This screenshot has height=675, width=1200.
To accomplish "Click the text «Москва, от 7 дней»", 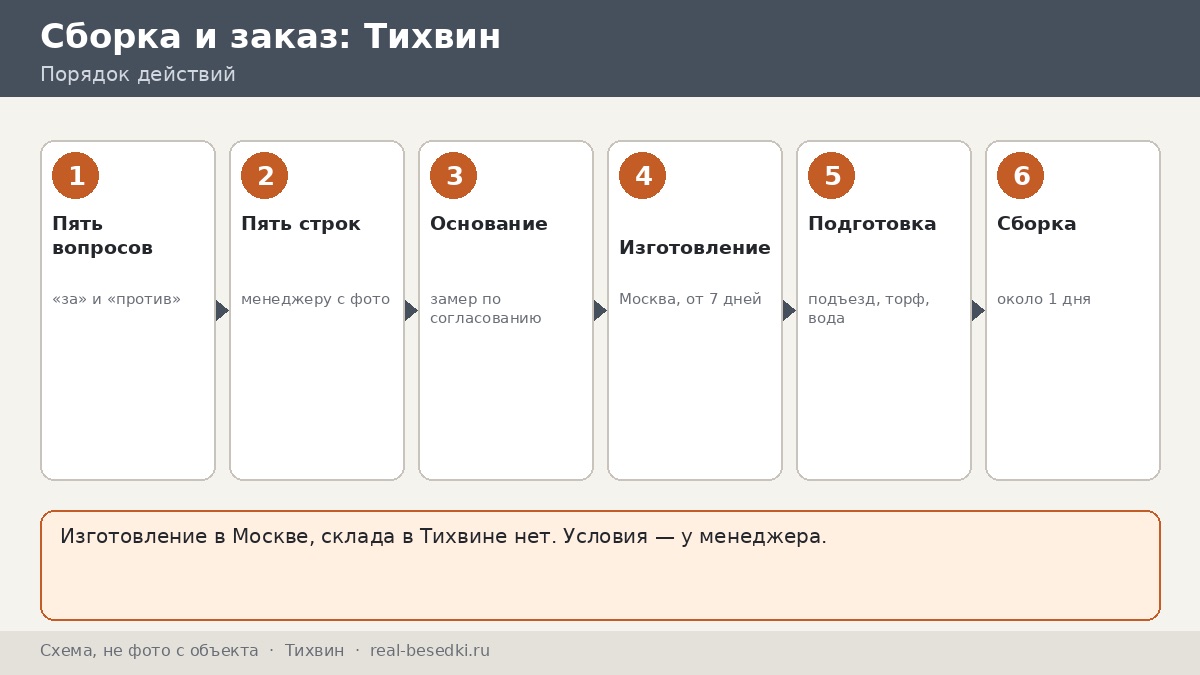I will coord(690,299).
